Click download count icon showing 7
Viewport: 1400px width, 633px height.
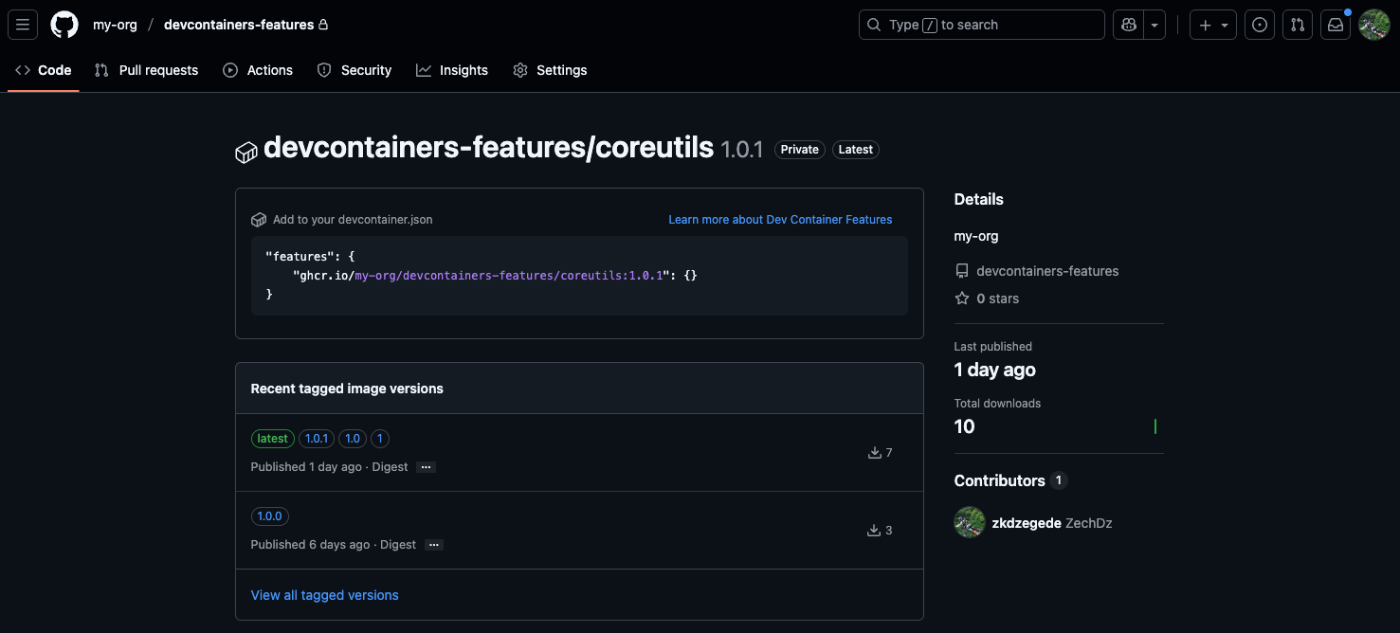click(875, 453)
